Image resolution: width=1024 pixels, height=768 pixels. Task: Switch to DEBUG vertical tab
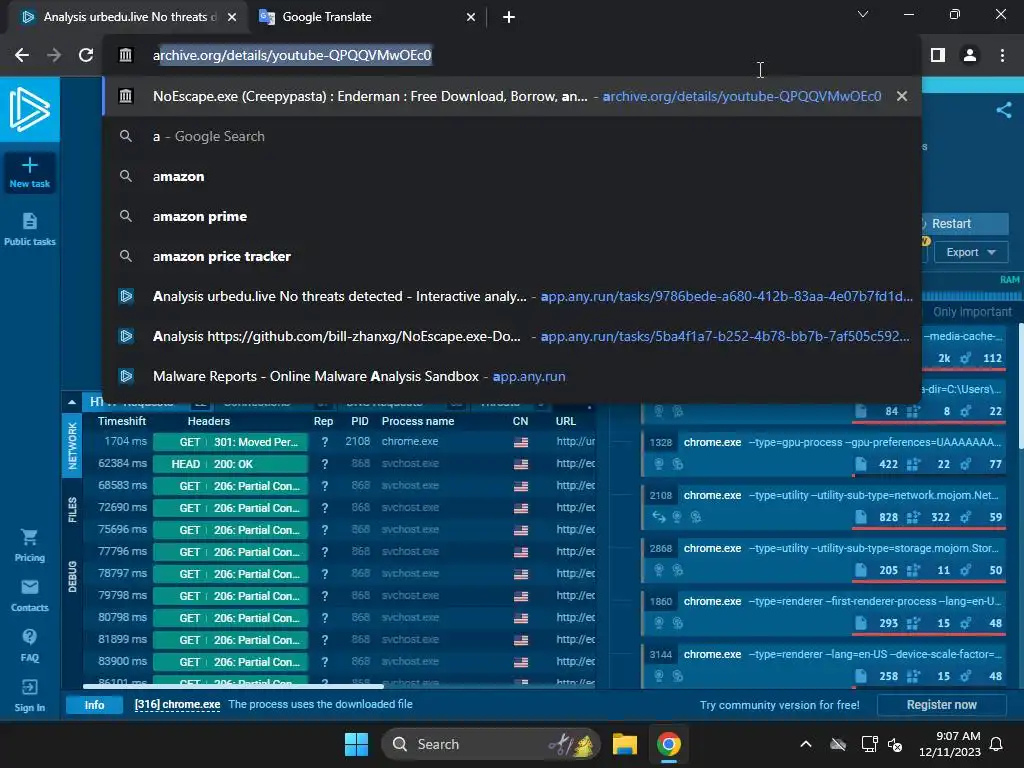[72, 576]
